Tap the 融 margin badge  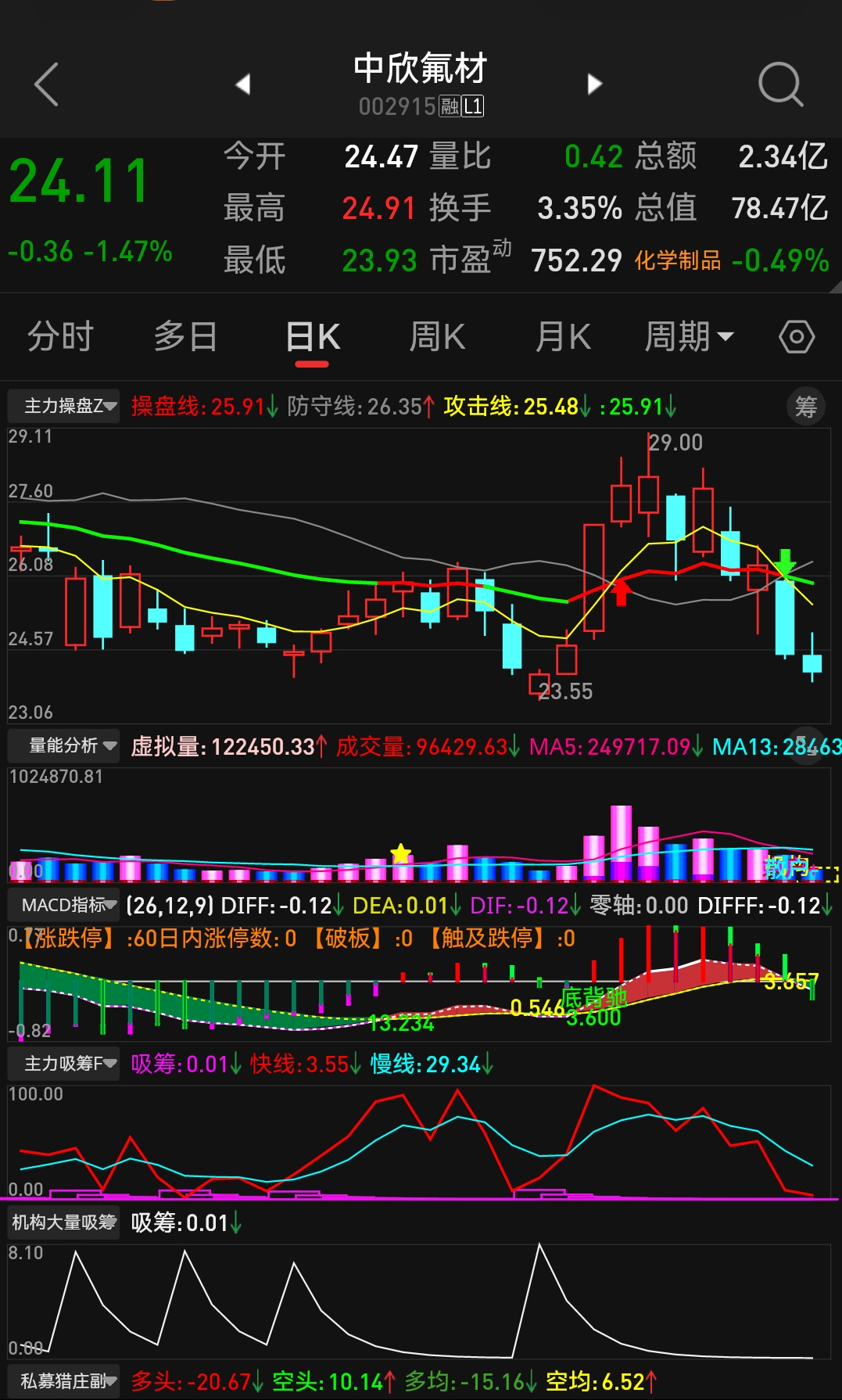[x=450, y=106]
